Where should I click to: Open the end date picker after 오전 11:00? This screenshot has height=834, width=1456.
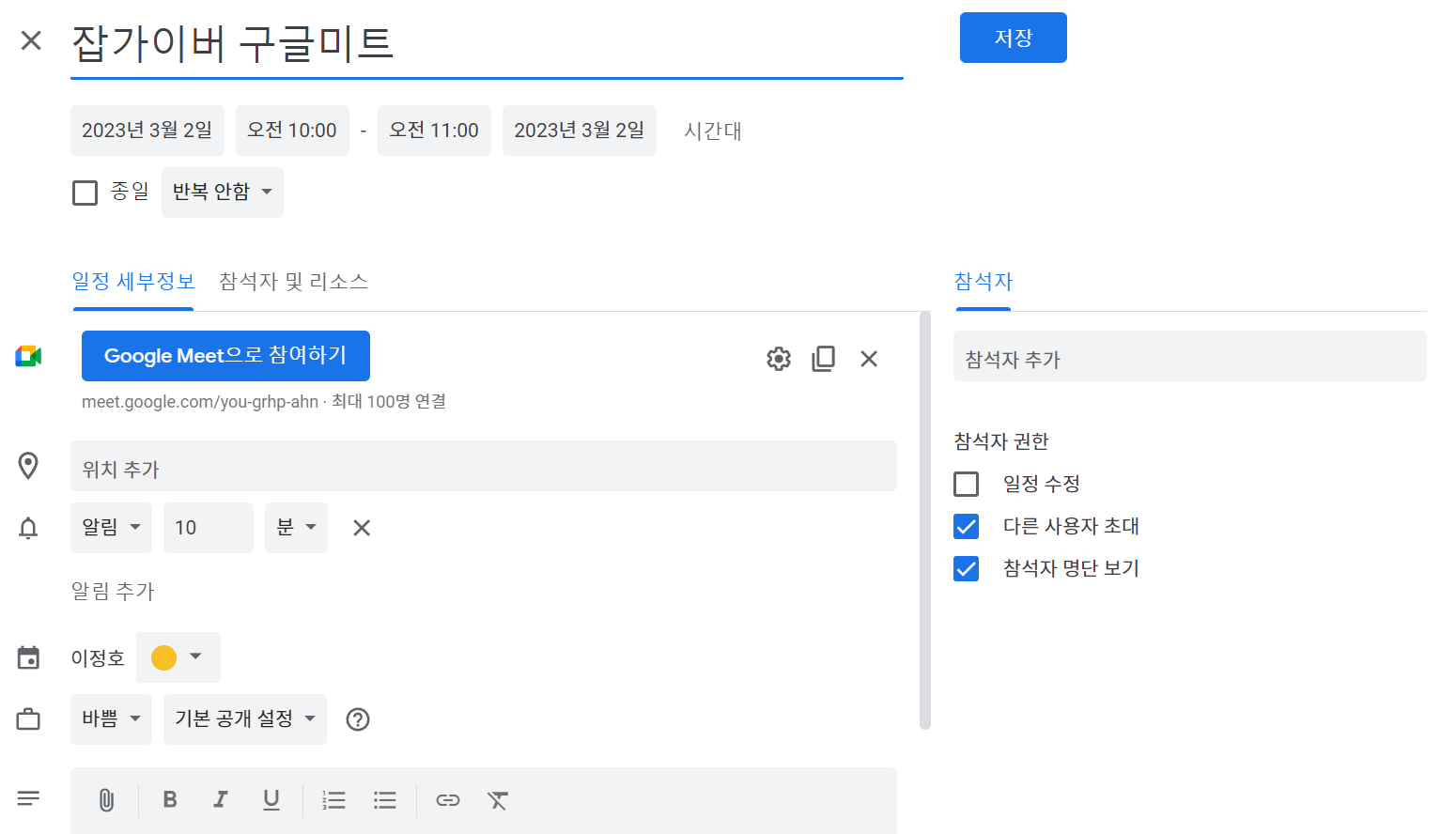[580, 131]
